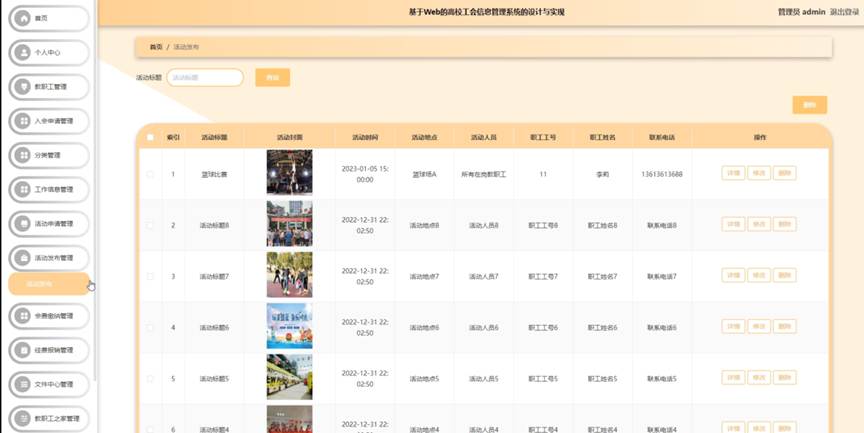Click the shield icon beside 教职工管理
Screen dimensions: 864x433
(x=23, y=86)
